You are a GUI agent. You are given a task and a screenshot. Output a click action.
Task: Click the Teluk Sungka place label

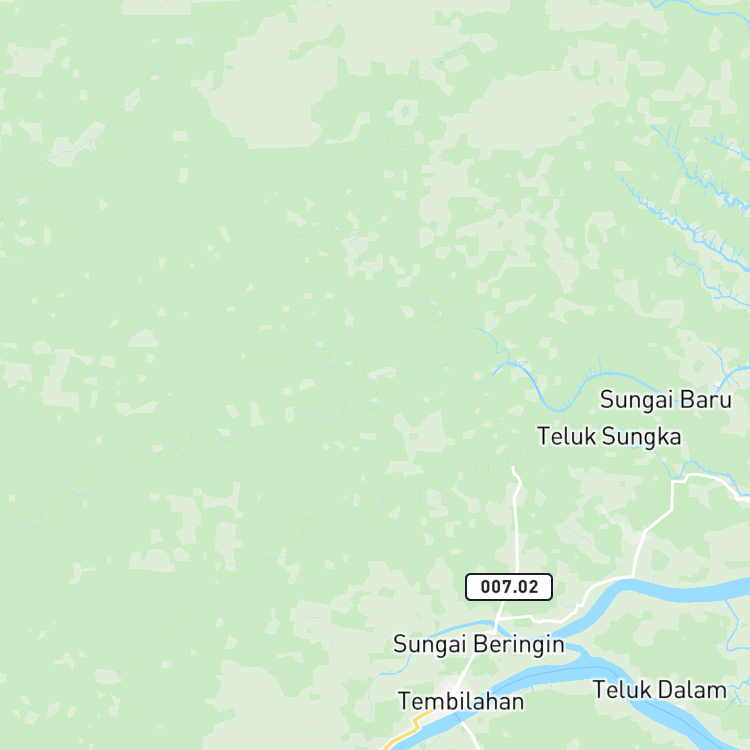click(x=609, y=436)
